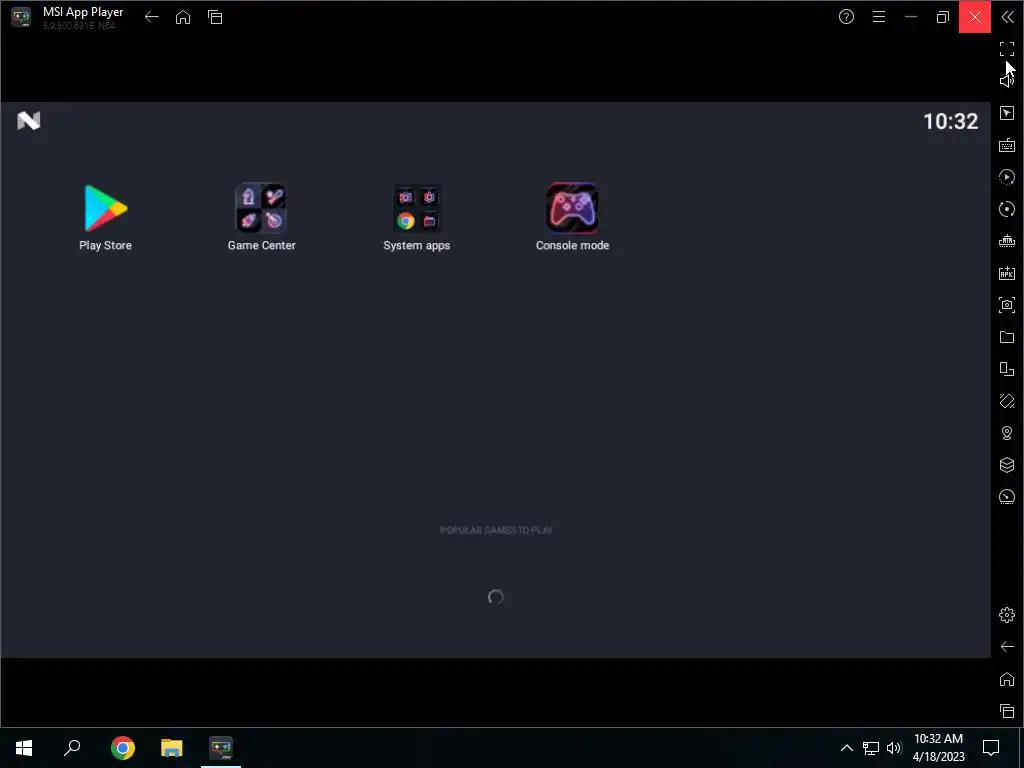The height and width of the screenshot is (768, 1024).
Task: Show hidden system tray icons
Action: [x=846, y=748]
